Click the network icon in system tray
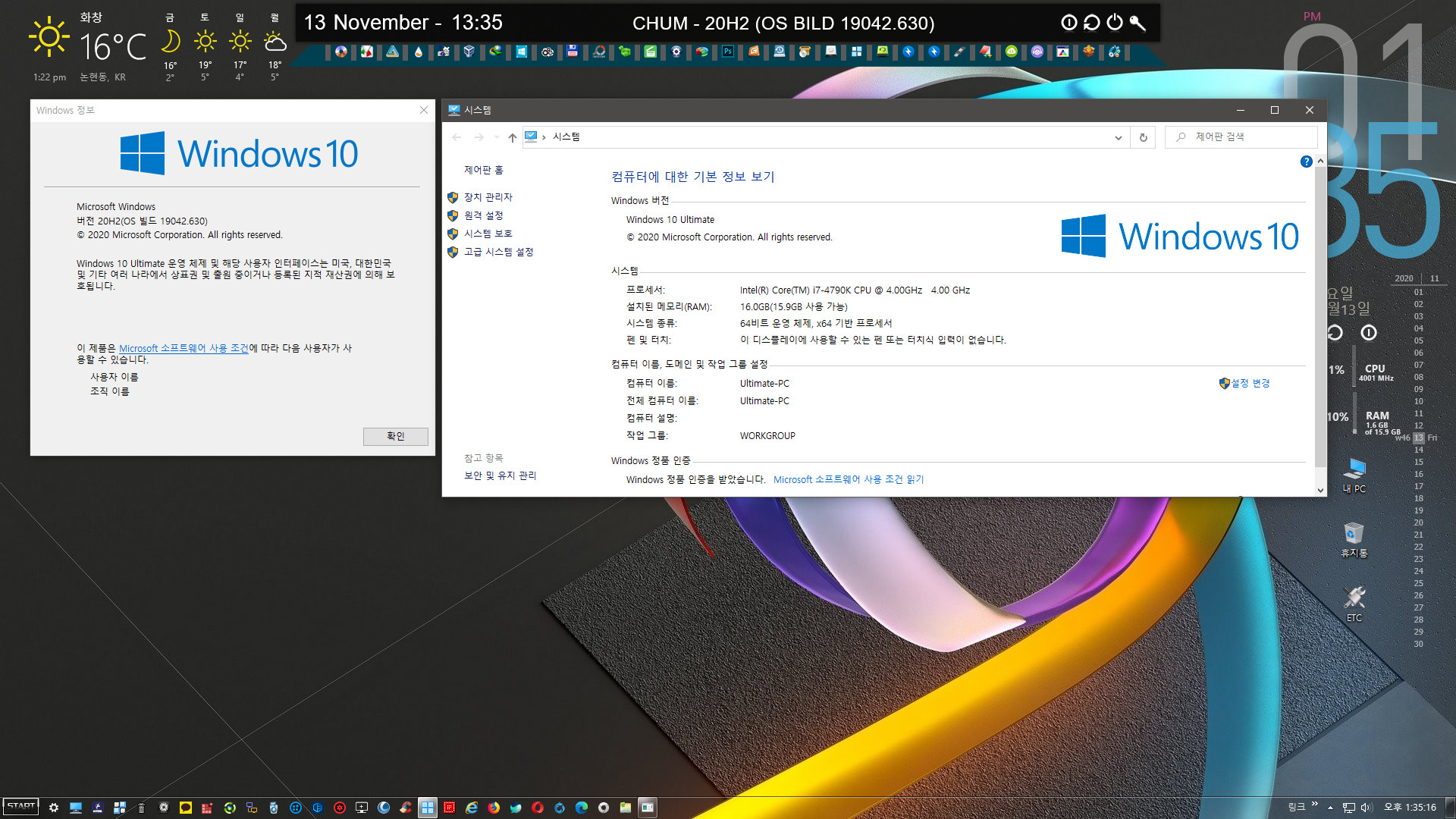The image size is (1456, 819). 1349,808
